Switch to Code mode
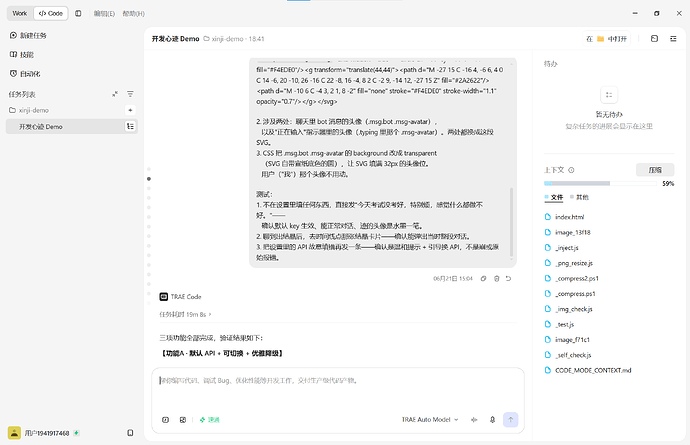This screenshot has height=445, width=690. pyautogui.click(x=51, y=13)
